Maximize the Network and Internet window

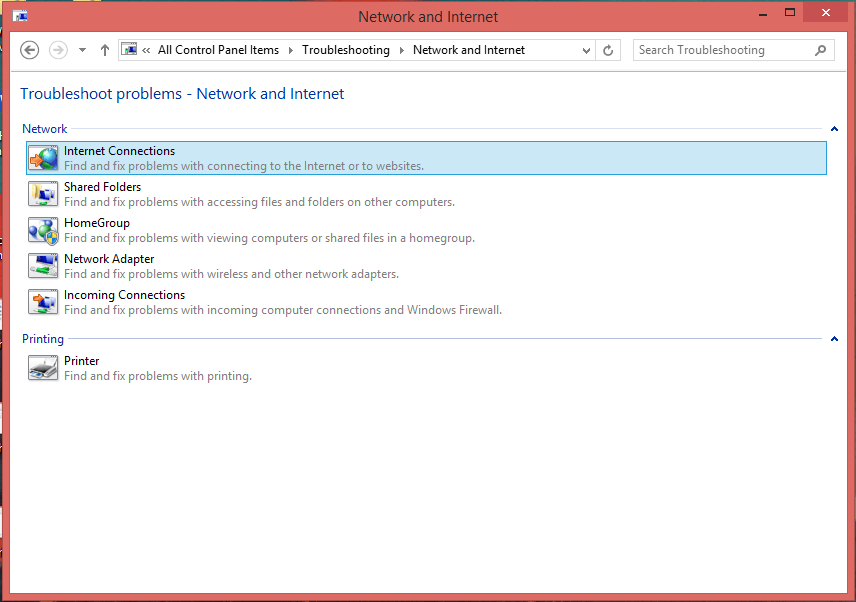[790, 13]
